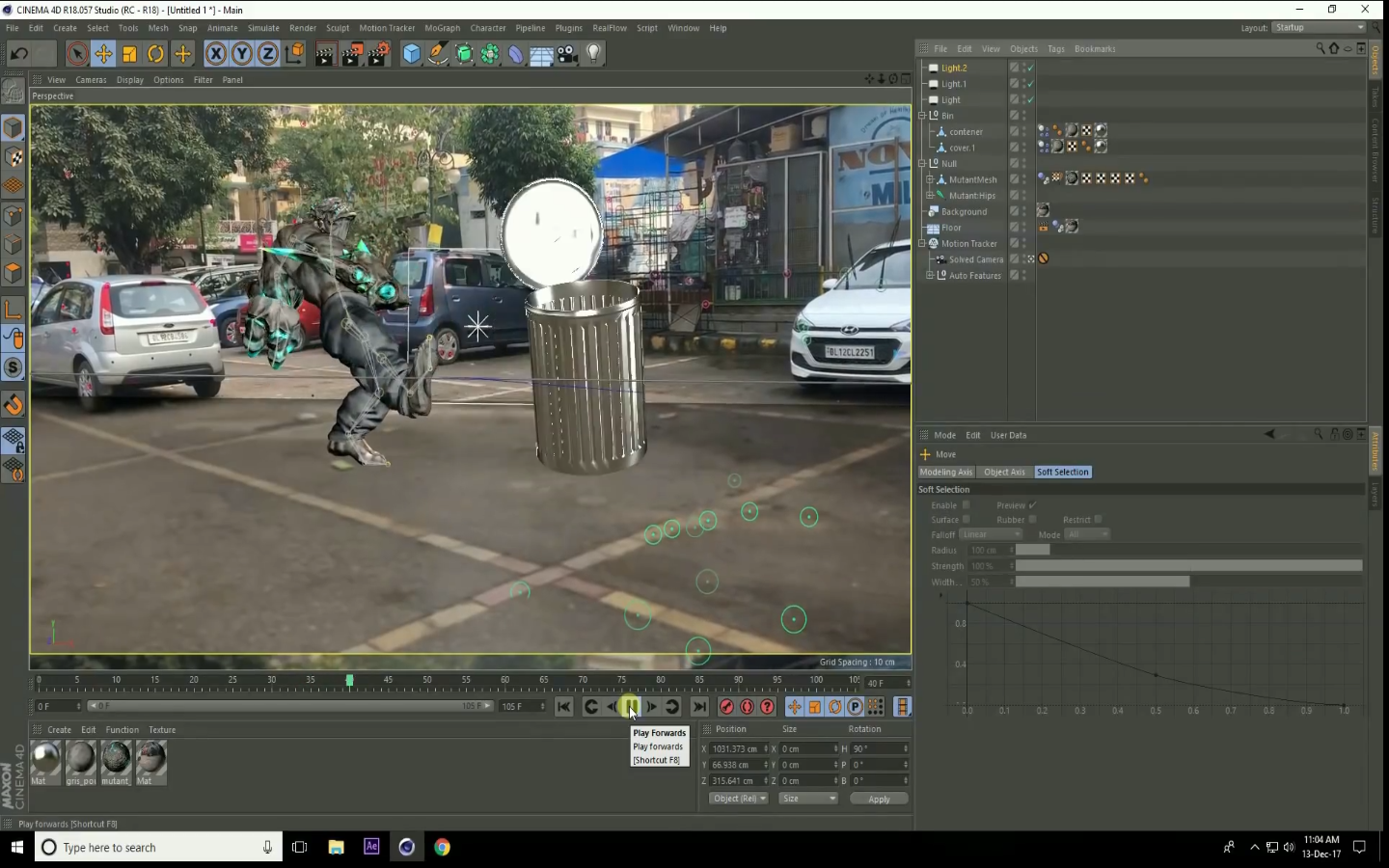Open the Edit Render Settings icon

coord(379,54)
